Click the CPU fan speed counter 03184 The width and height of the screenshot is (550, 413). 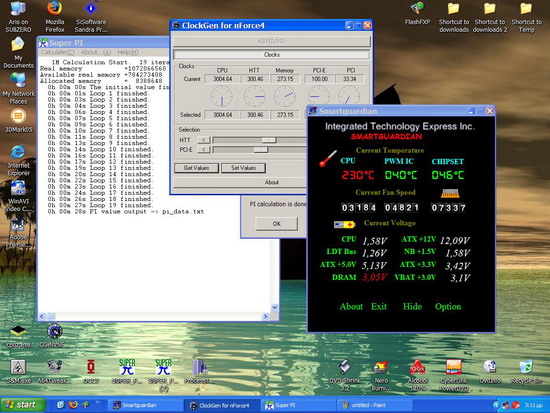[358, 208]
